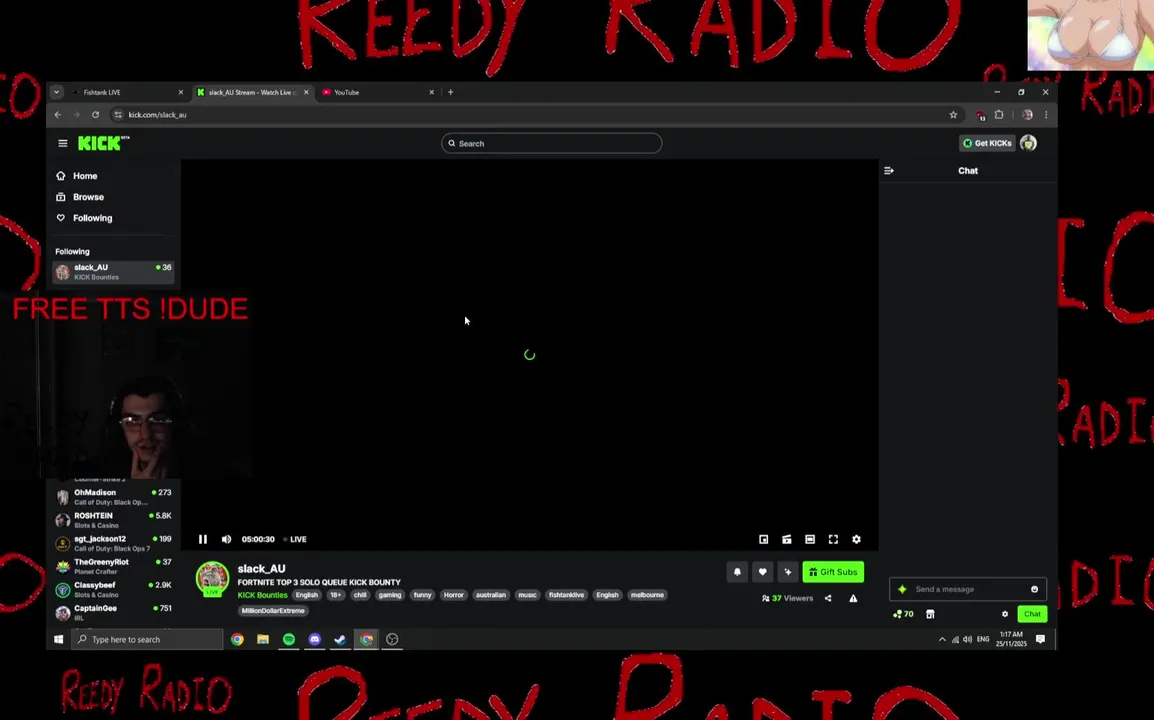The height and width of the screenshot is (720, 1154).
Task: Click the channel points balance 70
Action: click(x=903, y=614)
